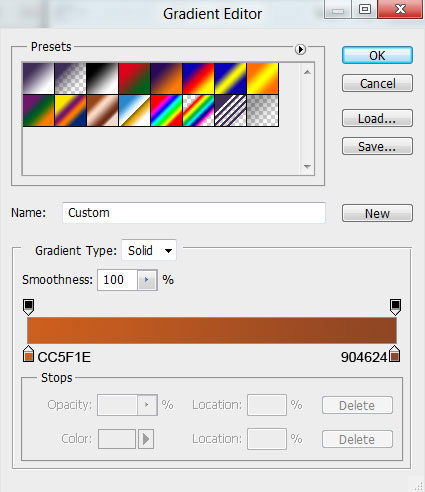Click the Save... button
425x492 pixels.
coord(377,146)
